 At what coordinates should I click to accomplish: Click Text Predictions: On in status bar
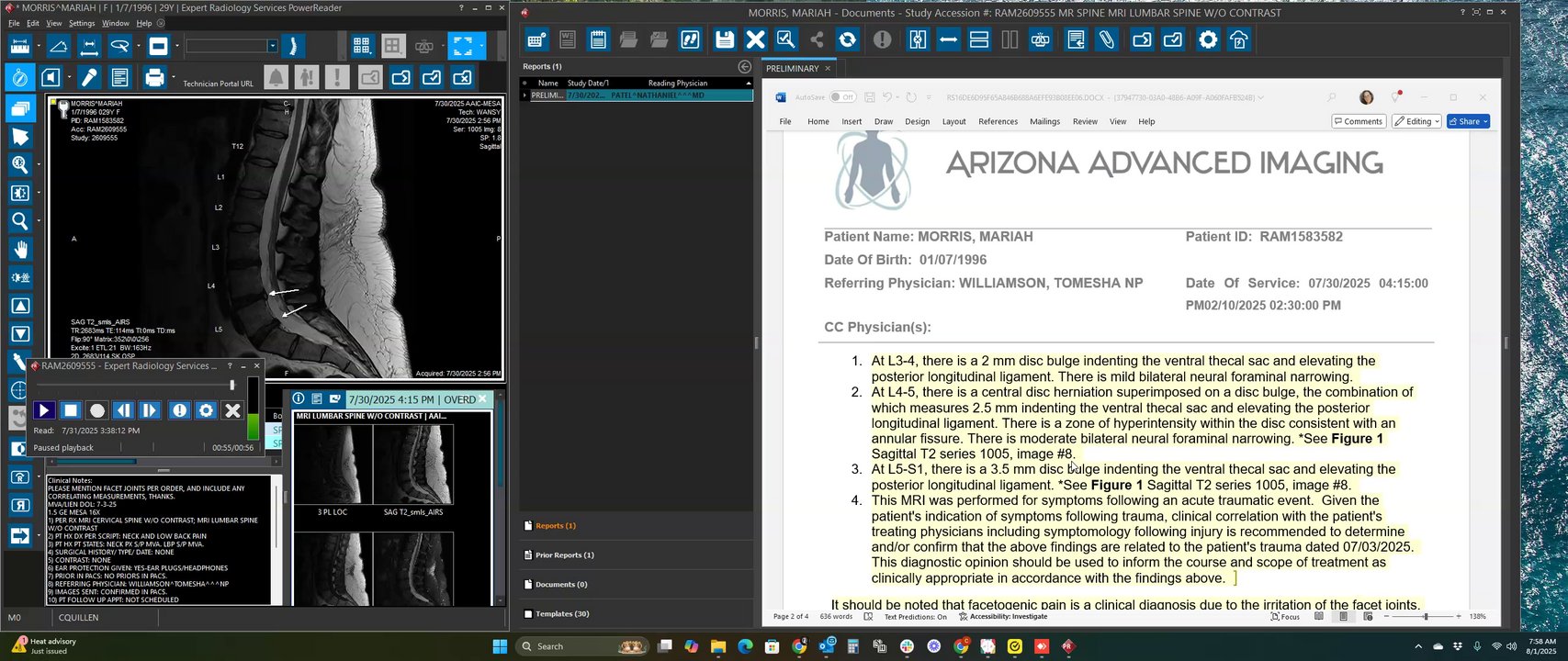click(916, 617)
